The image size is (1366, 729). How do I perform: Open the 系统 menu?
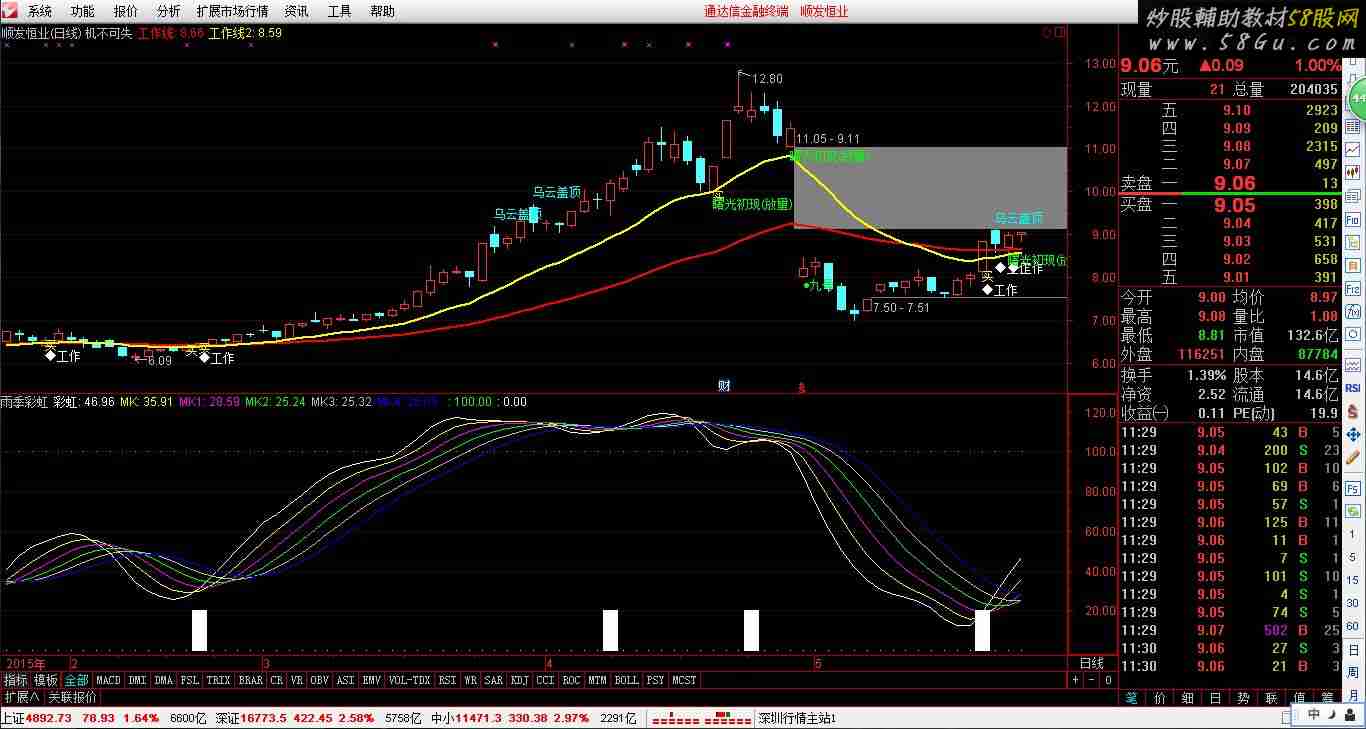pos(40,11)
